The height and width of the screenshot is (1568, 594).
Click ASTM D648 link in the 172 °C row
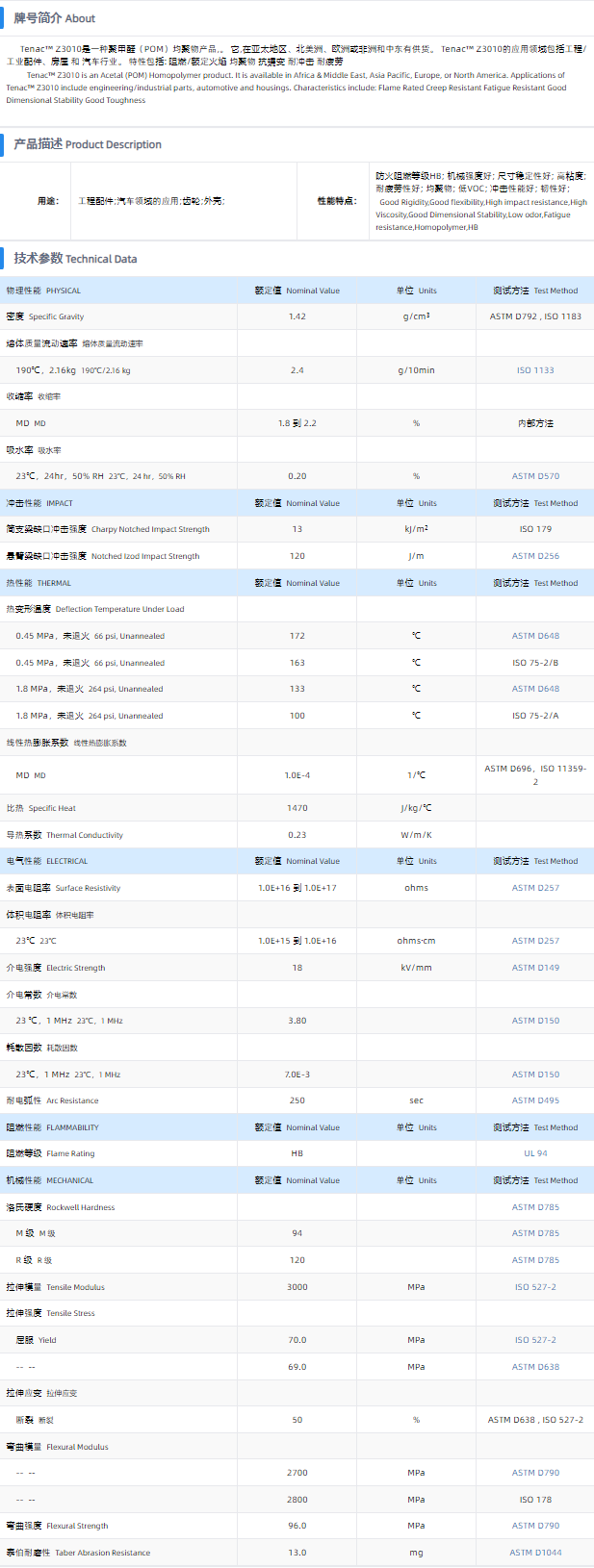pos(535,636)
